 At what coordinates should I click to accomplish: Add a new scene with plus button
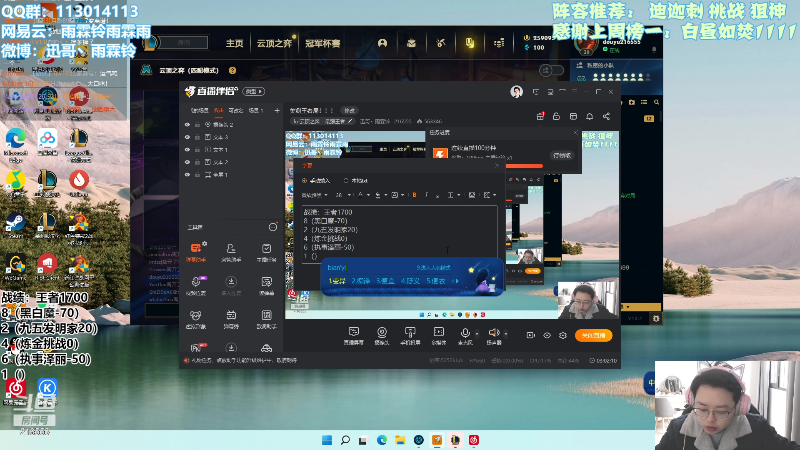click(x=277, y=110)
